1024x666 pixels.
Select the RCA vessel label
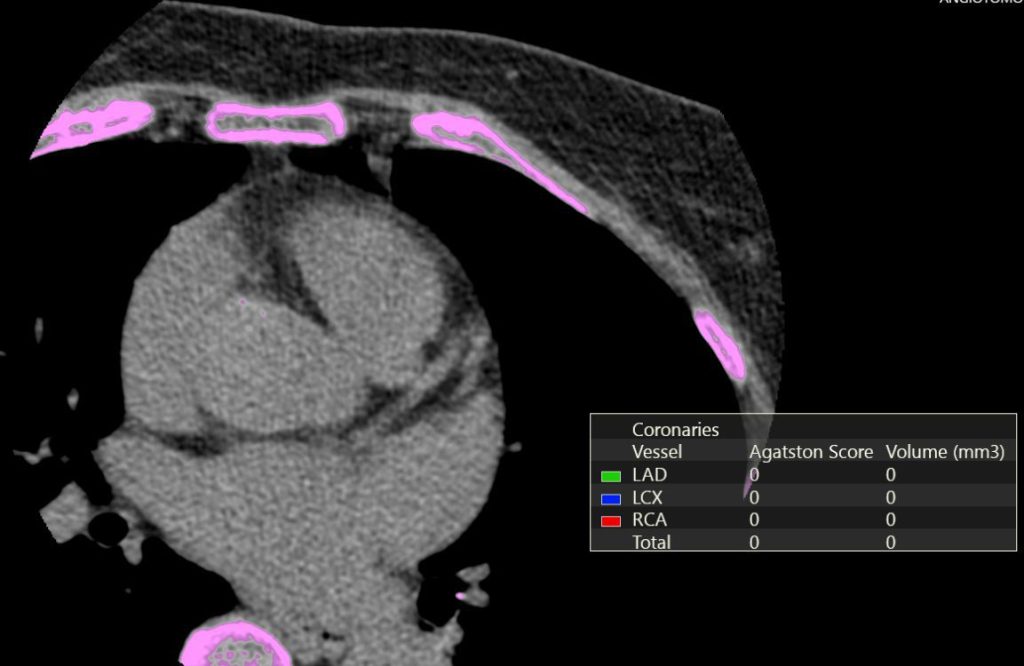[649, 520]
